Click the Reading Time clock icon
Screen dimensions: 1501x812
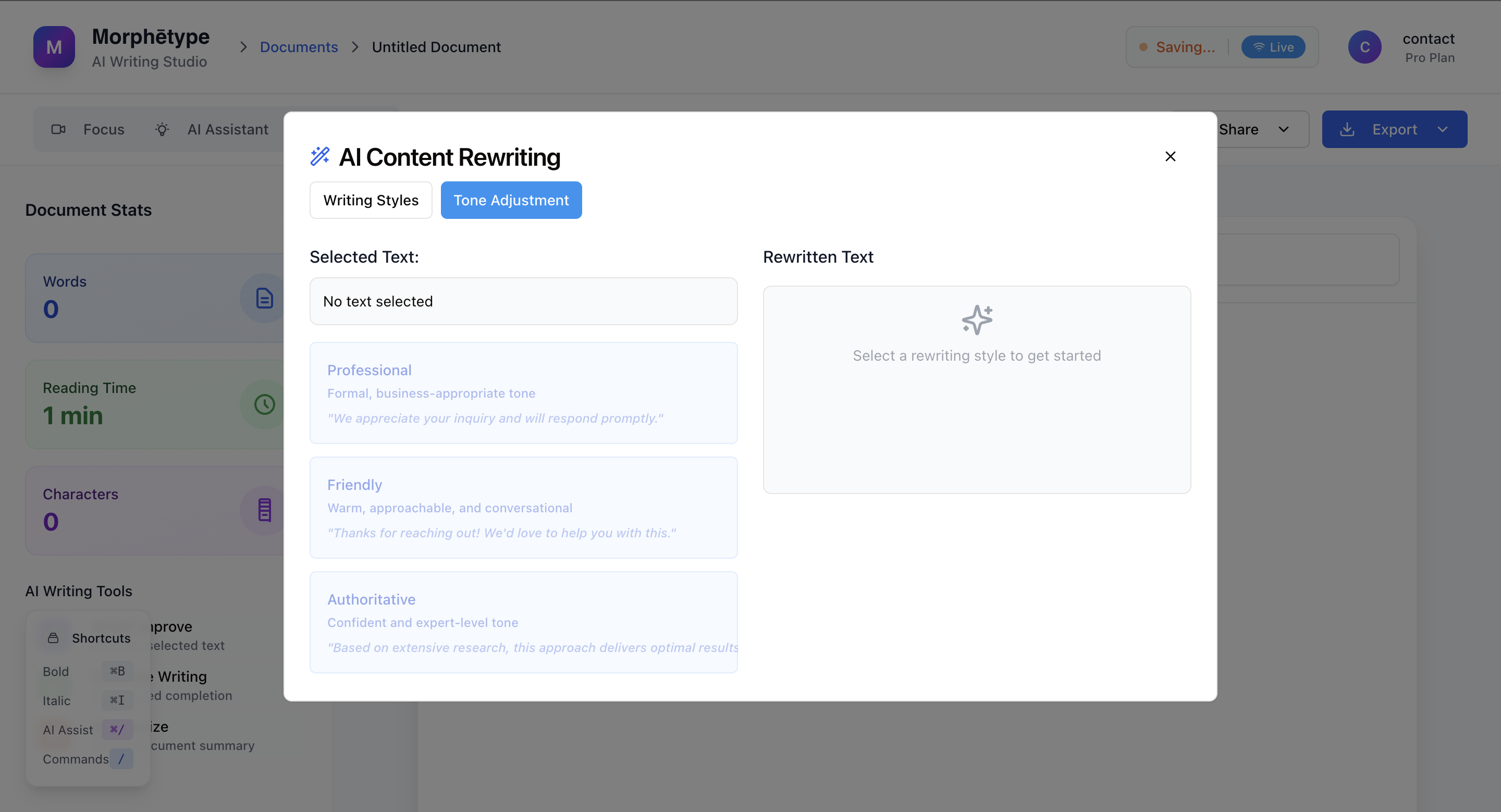tap(264, 404)
